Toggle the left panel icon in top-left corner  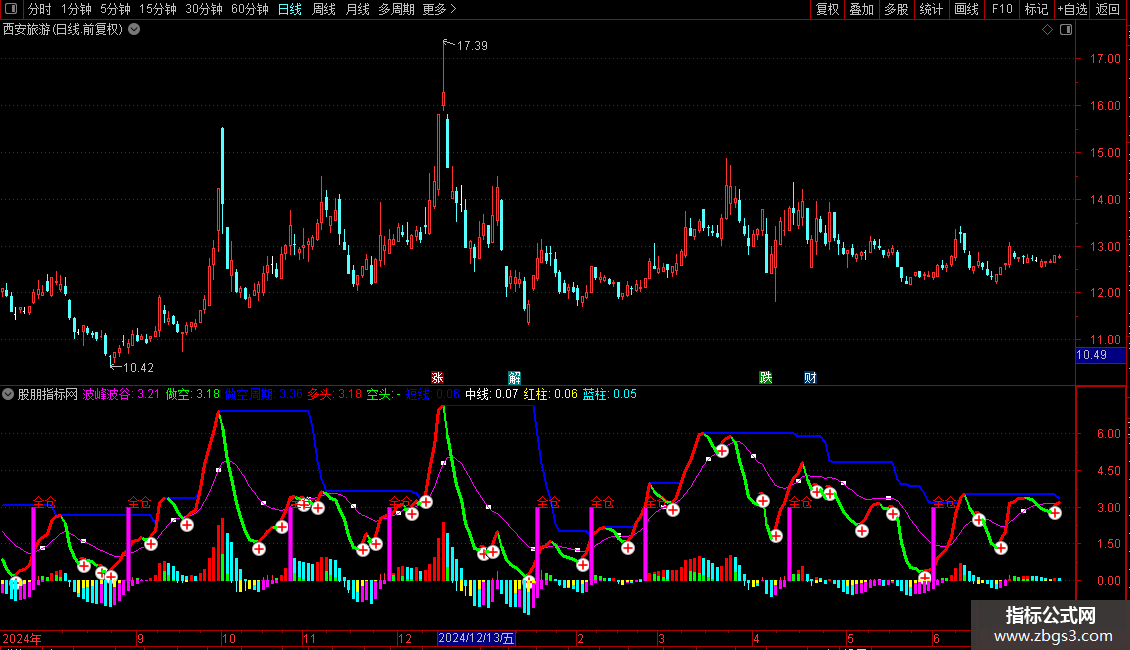click(x=12, y=9)
